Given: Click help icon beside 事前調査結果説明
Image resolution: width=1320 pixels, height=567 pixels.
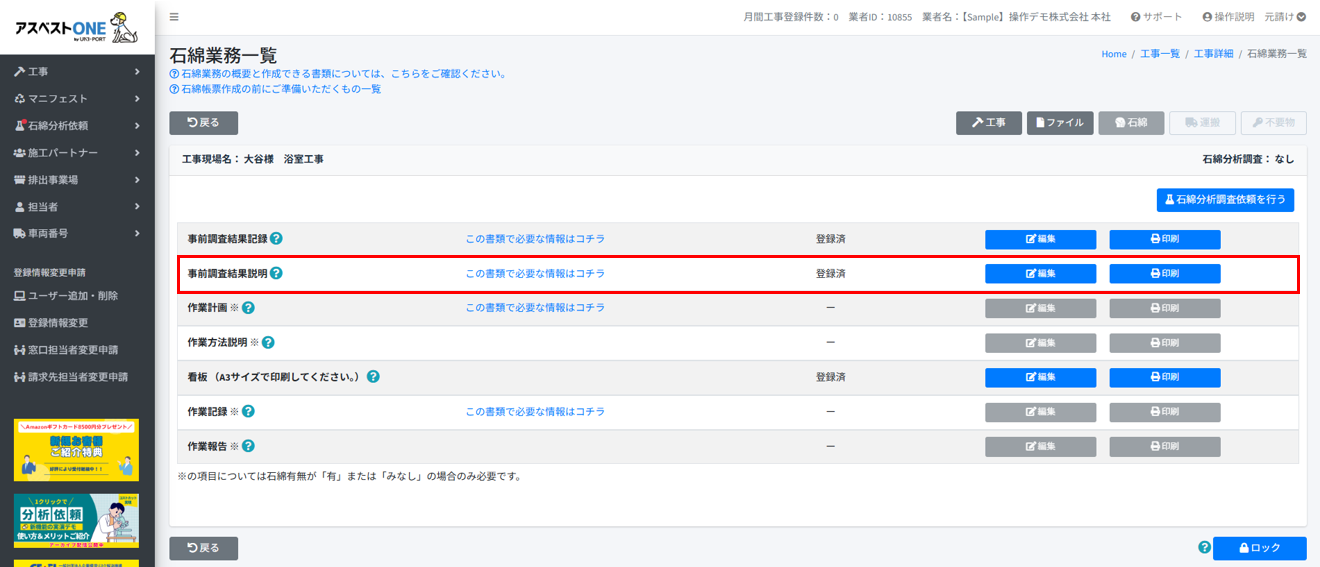Looking at the screenshot, I should click(276, 273).
